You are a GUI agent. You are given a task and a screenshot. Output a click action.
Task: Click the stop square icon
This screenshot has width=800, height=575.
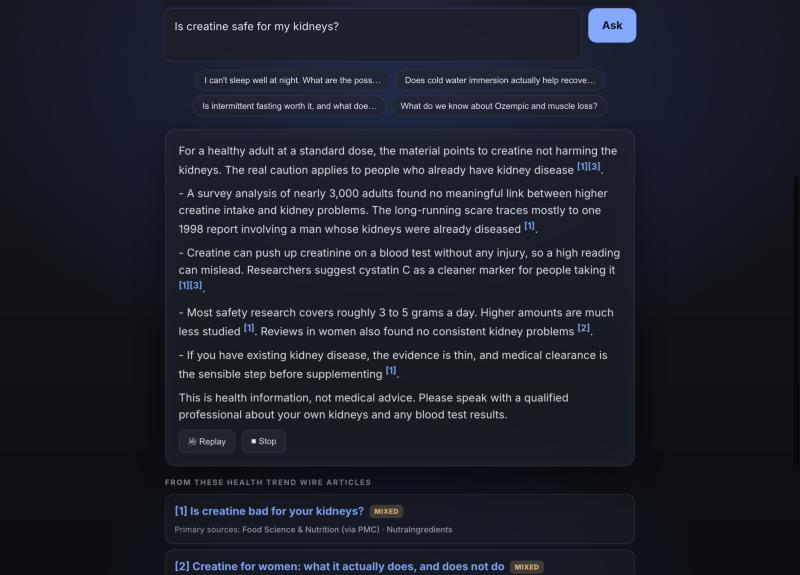(254, 441)
